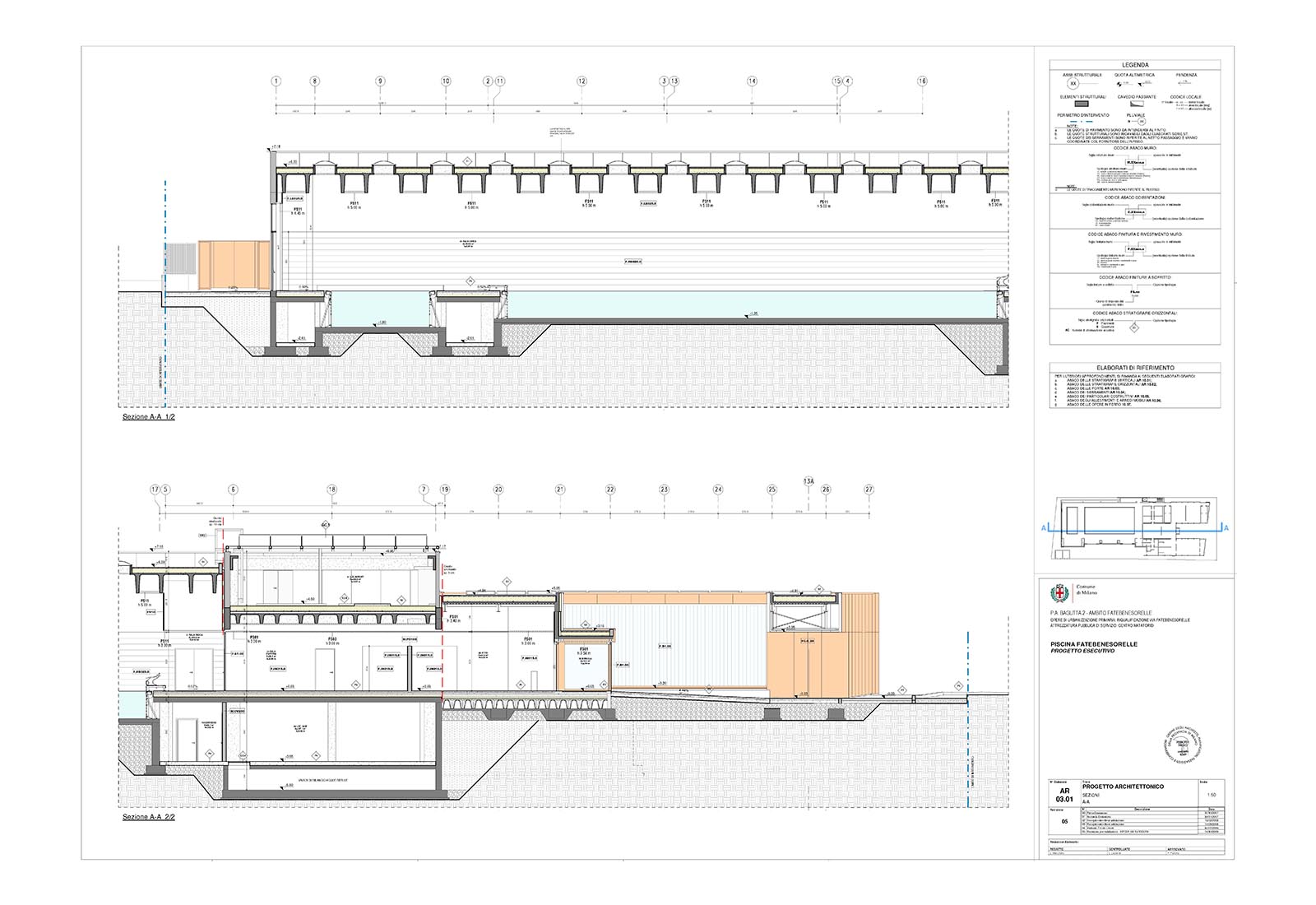Click the 'CODICE ABACO MURO' legend heading

1135,148
